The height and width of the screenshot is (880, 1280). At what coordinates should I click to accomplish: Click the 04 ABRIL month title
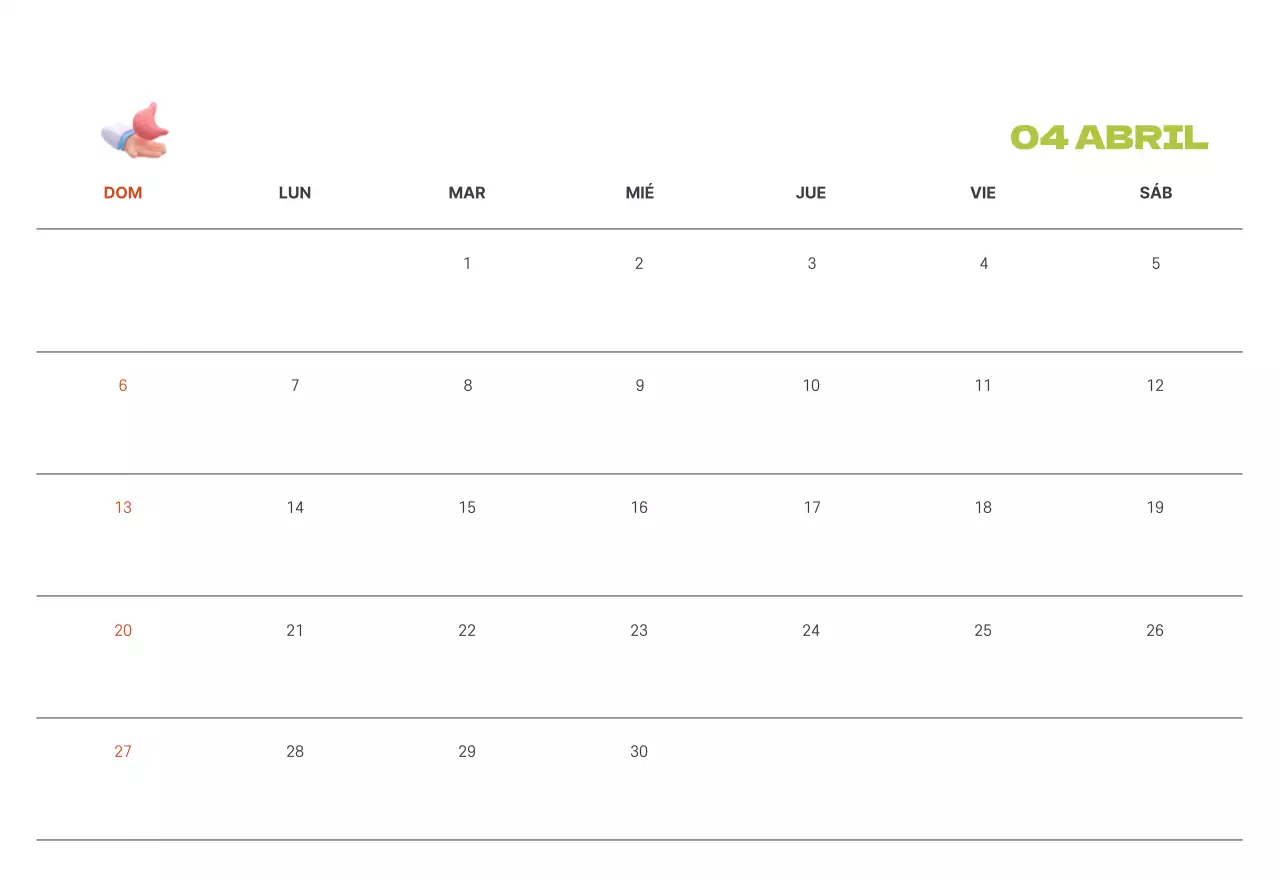coord(1109,138)
